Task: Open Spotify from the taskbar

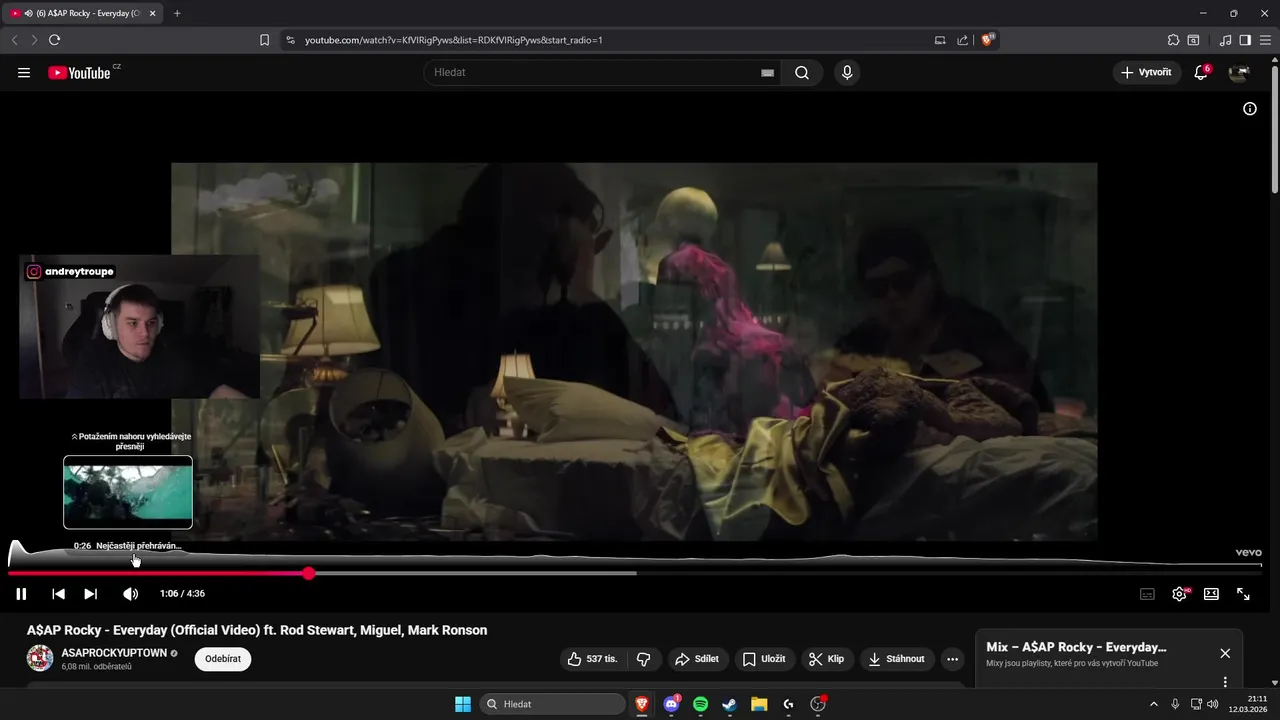Action: 701,704
